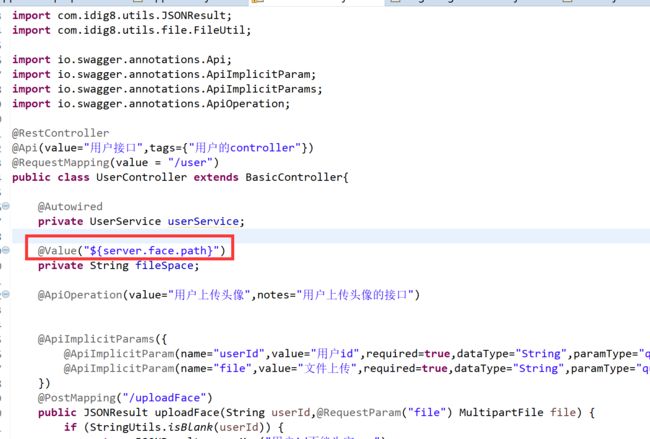This screenshot has height=439, width=650.
Task: Click the fileSpace field name
Action: [x=164, y=266]
